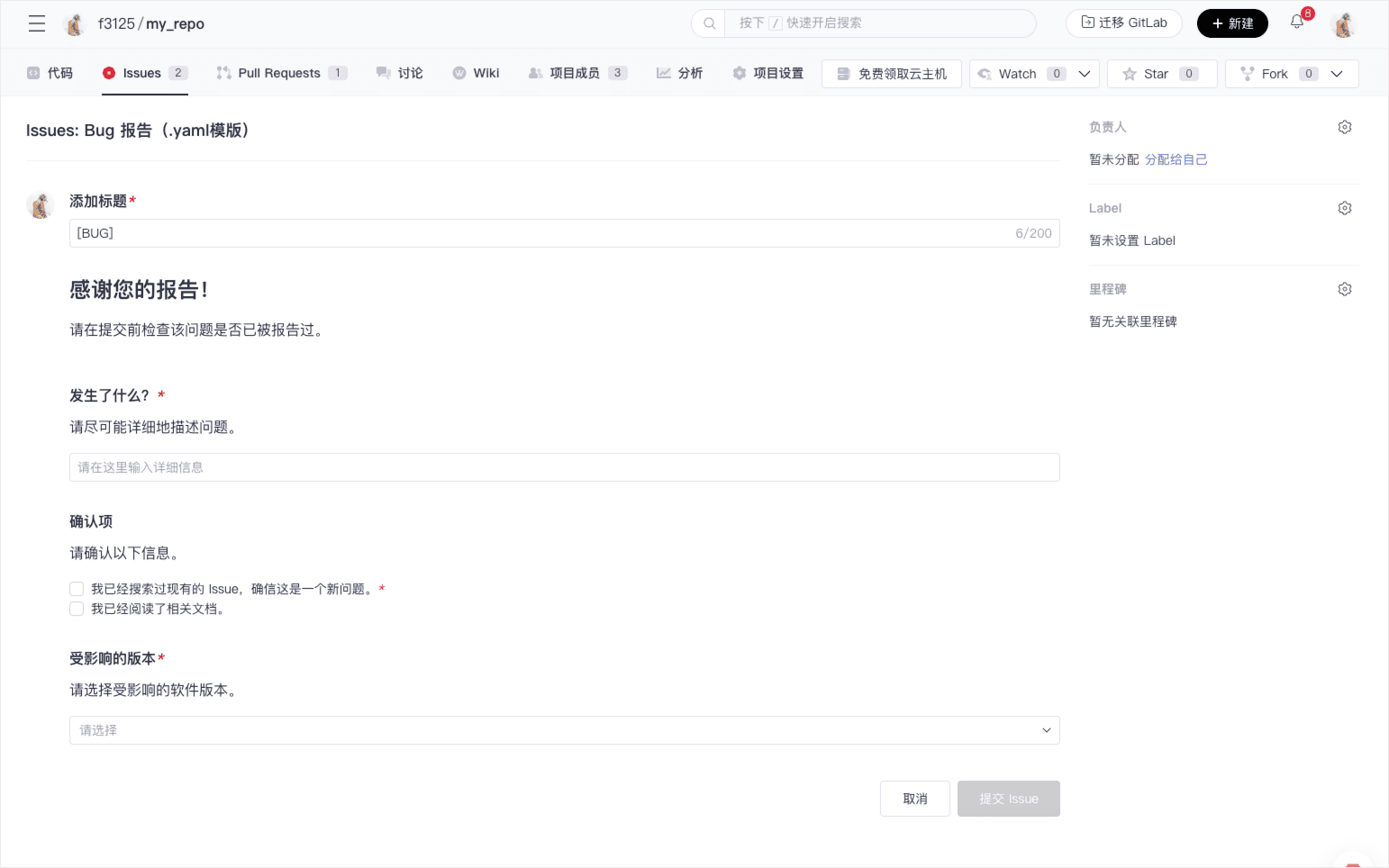This screenshot has width=1389, height=868.
Task: Open the 受影响的版本 select dropdown
Action: (564, 730)
